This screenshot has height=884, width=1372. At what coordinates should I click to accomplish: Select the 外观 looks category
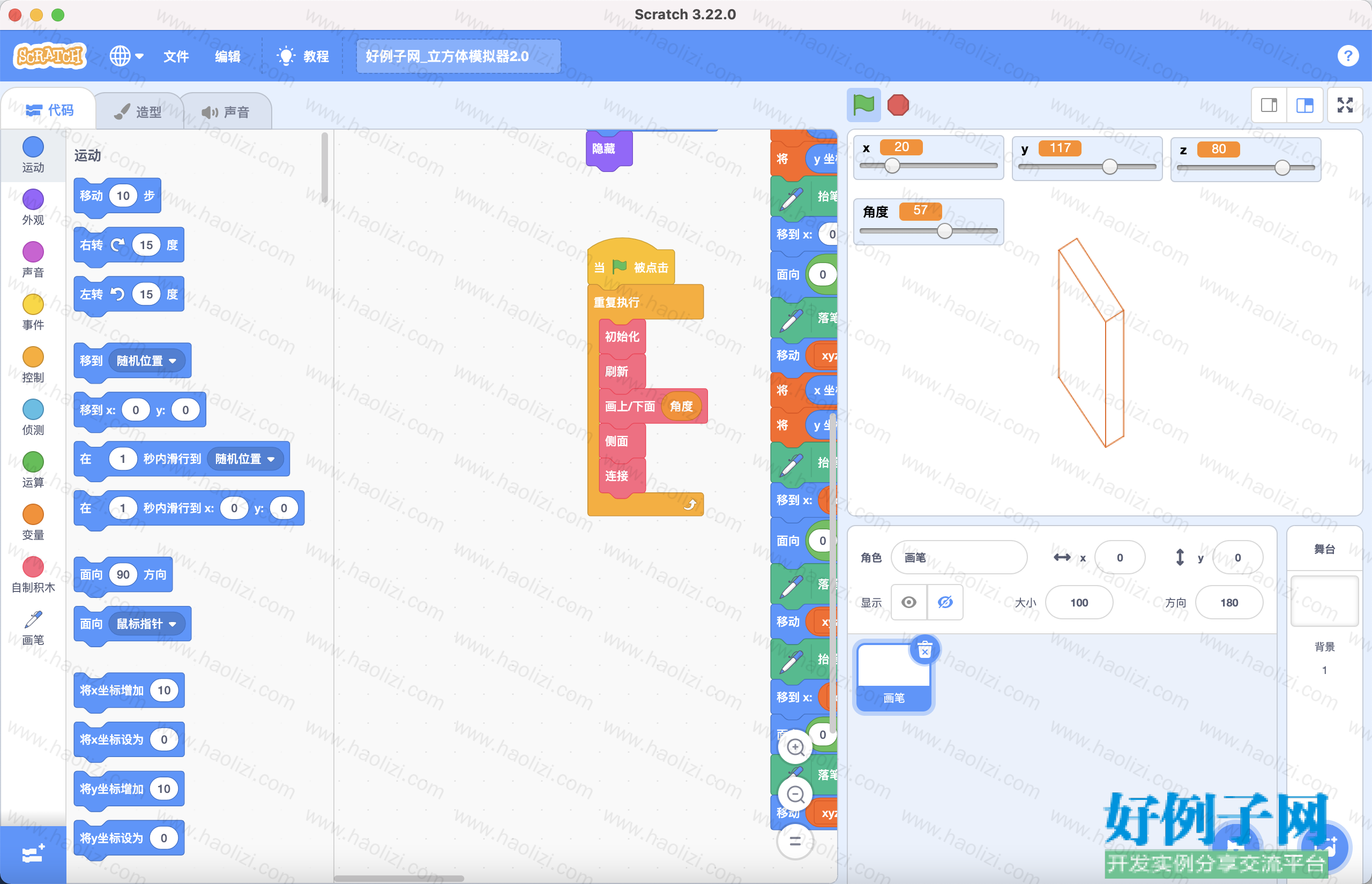click(33, 207)
